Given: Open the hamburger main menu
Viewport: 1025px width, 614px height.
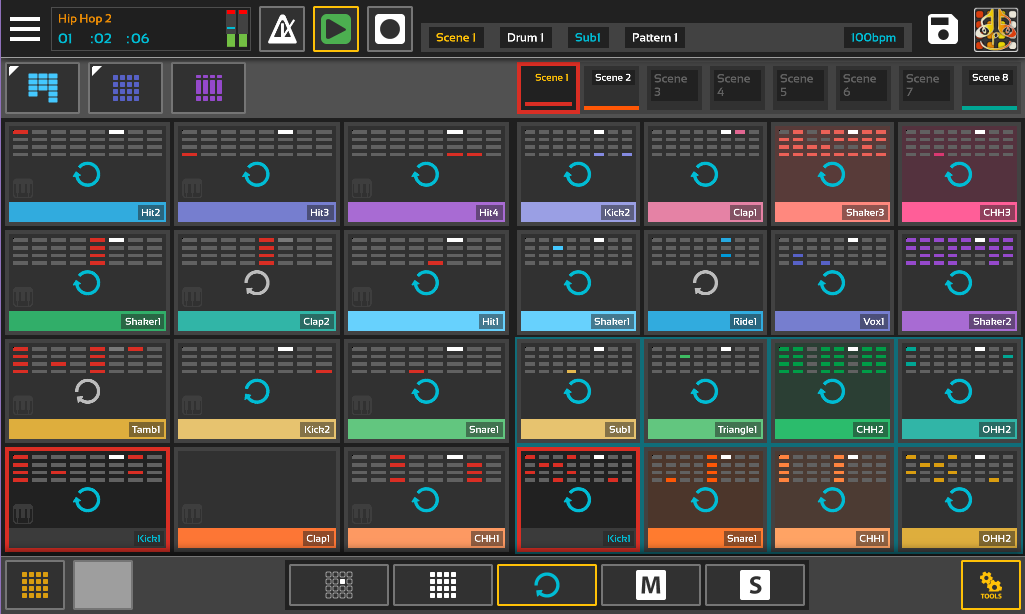Looking at the screenshot, I should 25,28.
